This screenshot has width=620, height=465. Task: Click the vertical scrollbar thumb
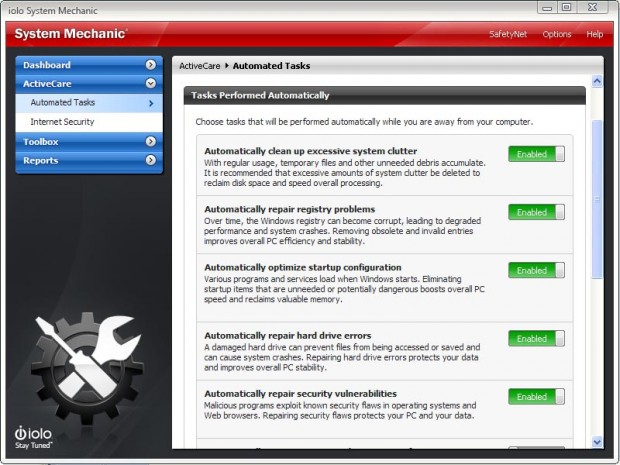pos(597,199)
